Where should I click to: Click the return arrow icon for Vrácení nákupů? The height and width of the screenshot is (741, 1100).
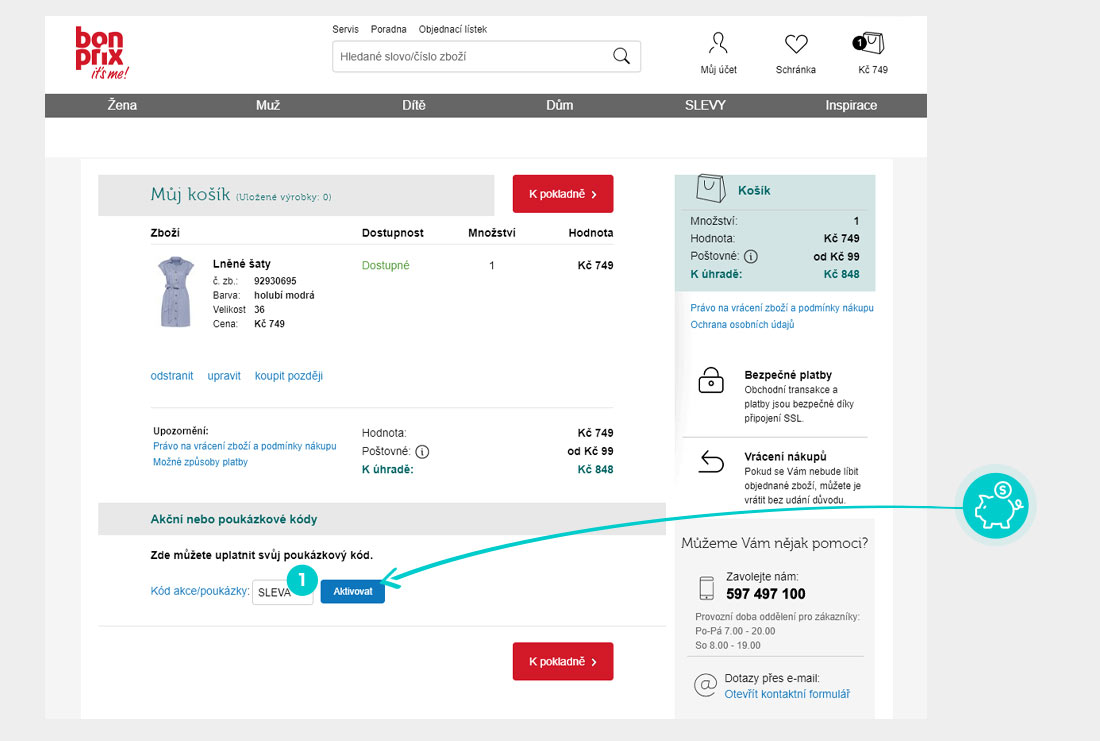point(711,462)
